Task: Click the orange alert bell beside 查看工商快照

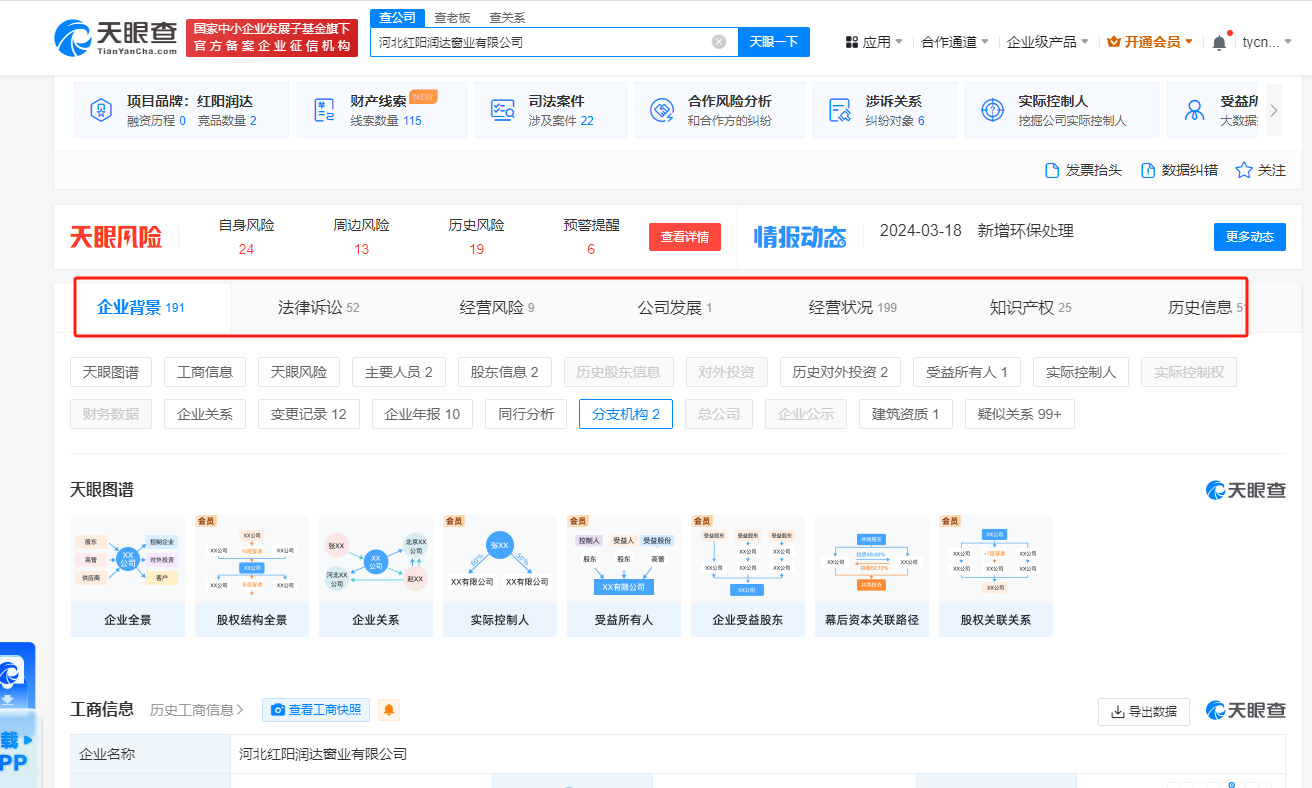Action: coord(389,710)
